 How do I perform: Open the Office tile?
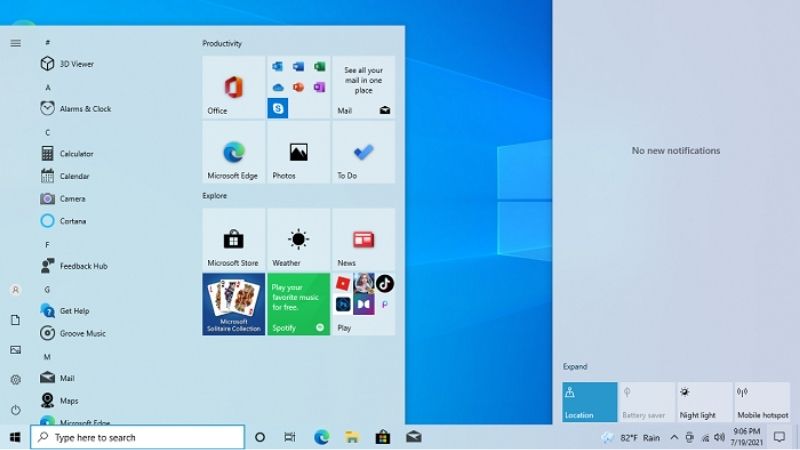tap(233, 87)
